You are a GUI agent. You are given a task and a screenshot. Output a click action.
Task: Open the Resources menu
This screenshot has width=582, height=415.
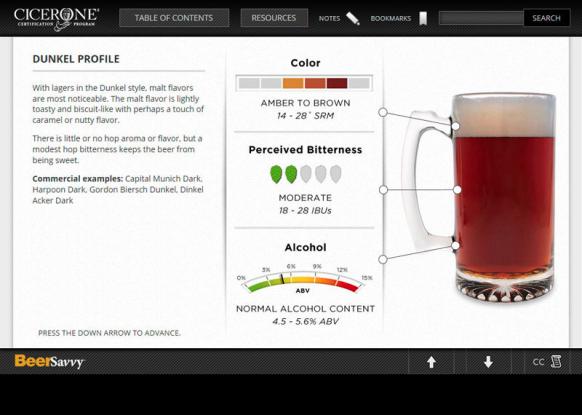274,18
